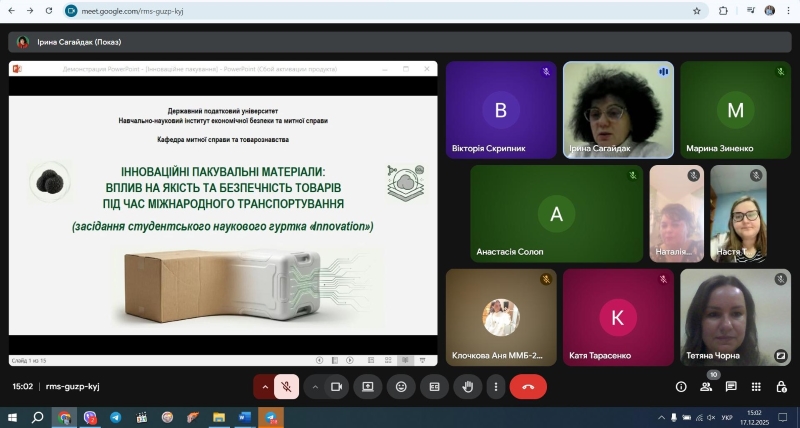Click muted mic icon on Катя Тарасенко tile
Viewport: 800px width, 428px height.
(663, 279)
